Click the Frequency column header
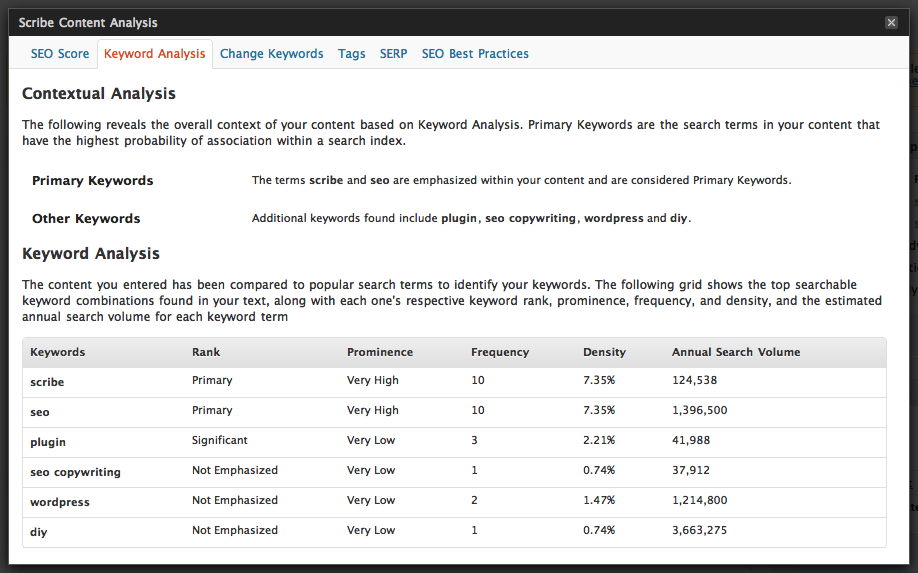The width and height of the screenshot is (918, 573). click(500, 352)
